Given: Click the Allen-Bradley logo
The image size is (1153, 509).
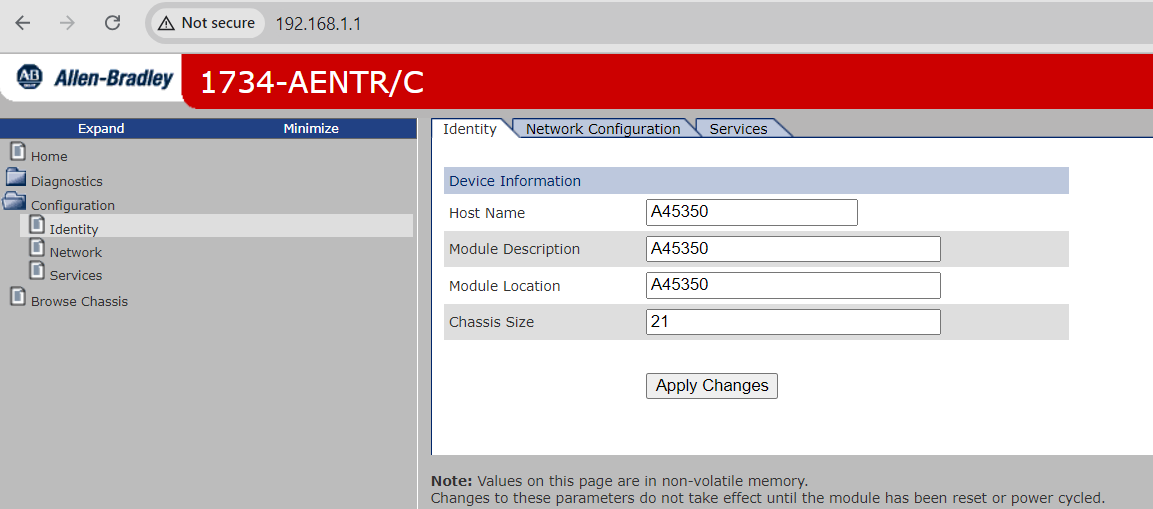Looking at the screenshot, I should (x=94, y=77).
